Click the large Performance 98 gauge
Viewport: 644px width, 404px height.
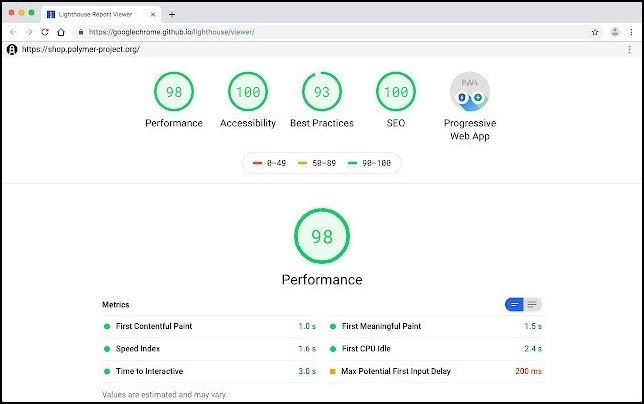pyautogui.click(x=322, y=236)
